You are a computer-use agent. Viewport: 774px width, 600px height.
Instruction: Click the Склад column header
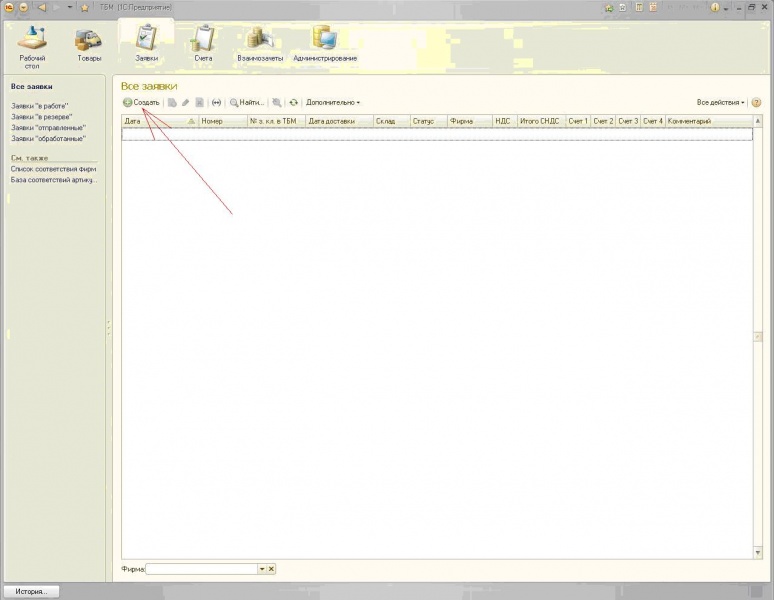point(391,121)
